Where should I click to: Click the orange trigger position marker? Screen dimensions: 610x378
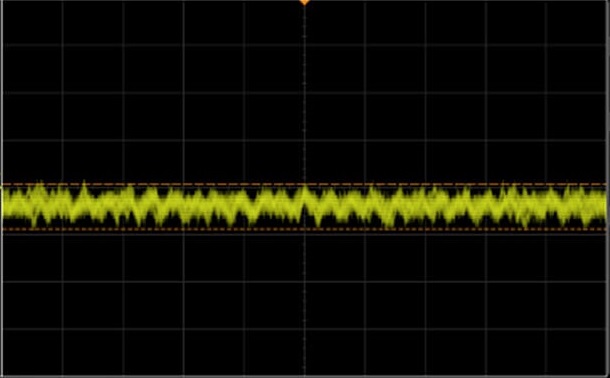point(305,2)
